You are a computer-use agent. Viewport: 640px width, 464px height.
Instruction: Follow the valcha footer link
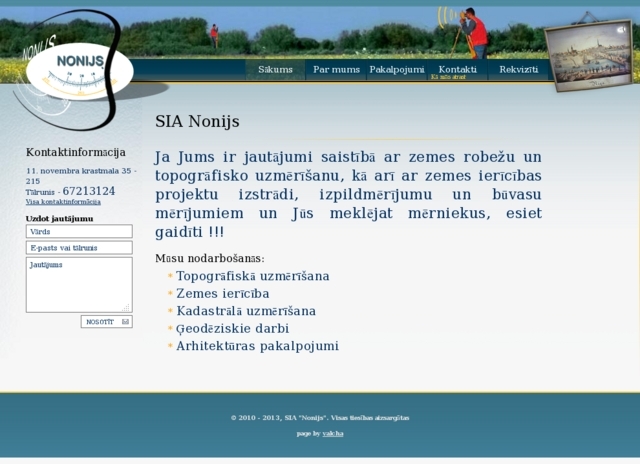[333, 433]
